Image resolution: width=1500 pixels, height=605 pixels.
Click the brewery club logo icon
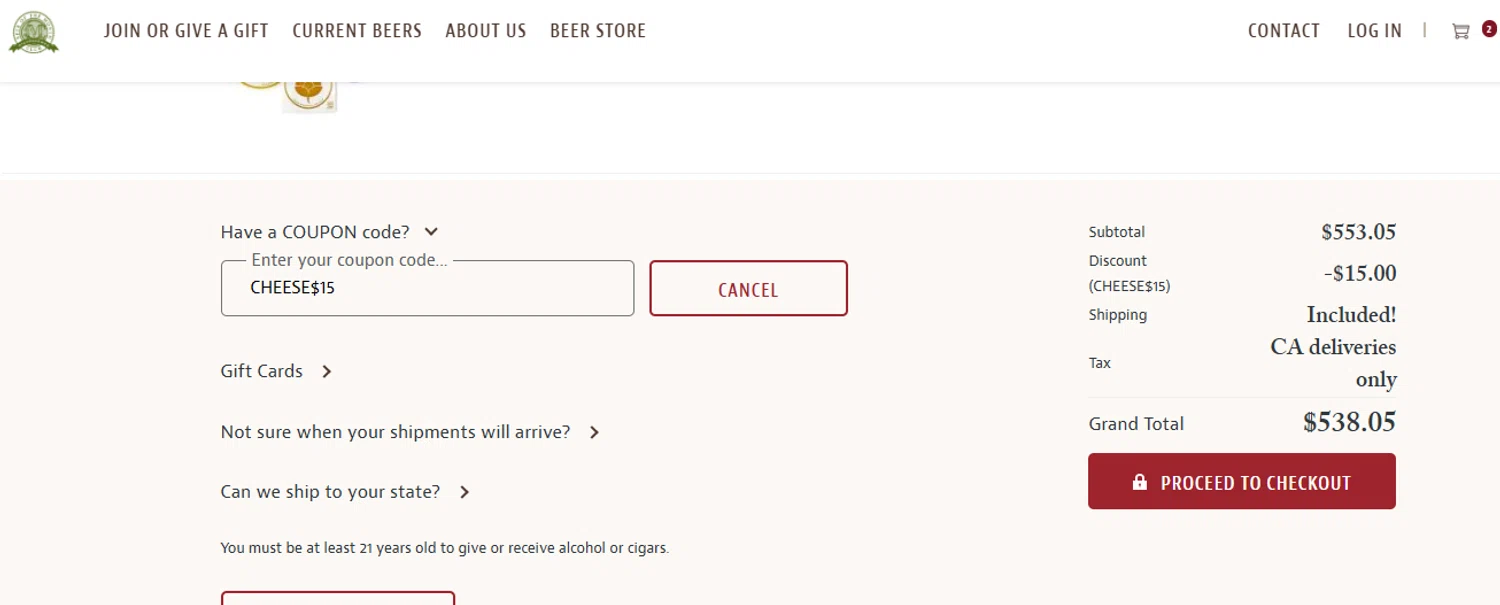[x=34, y=31]
